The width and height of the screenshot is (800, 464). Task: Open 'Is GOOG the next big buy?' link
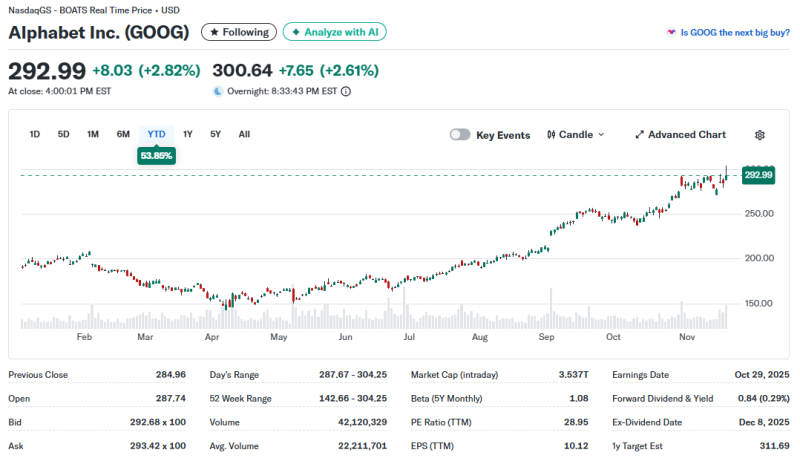point(735,33)
